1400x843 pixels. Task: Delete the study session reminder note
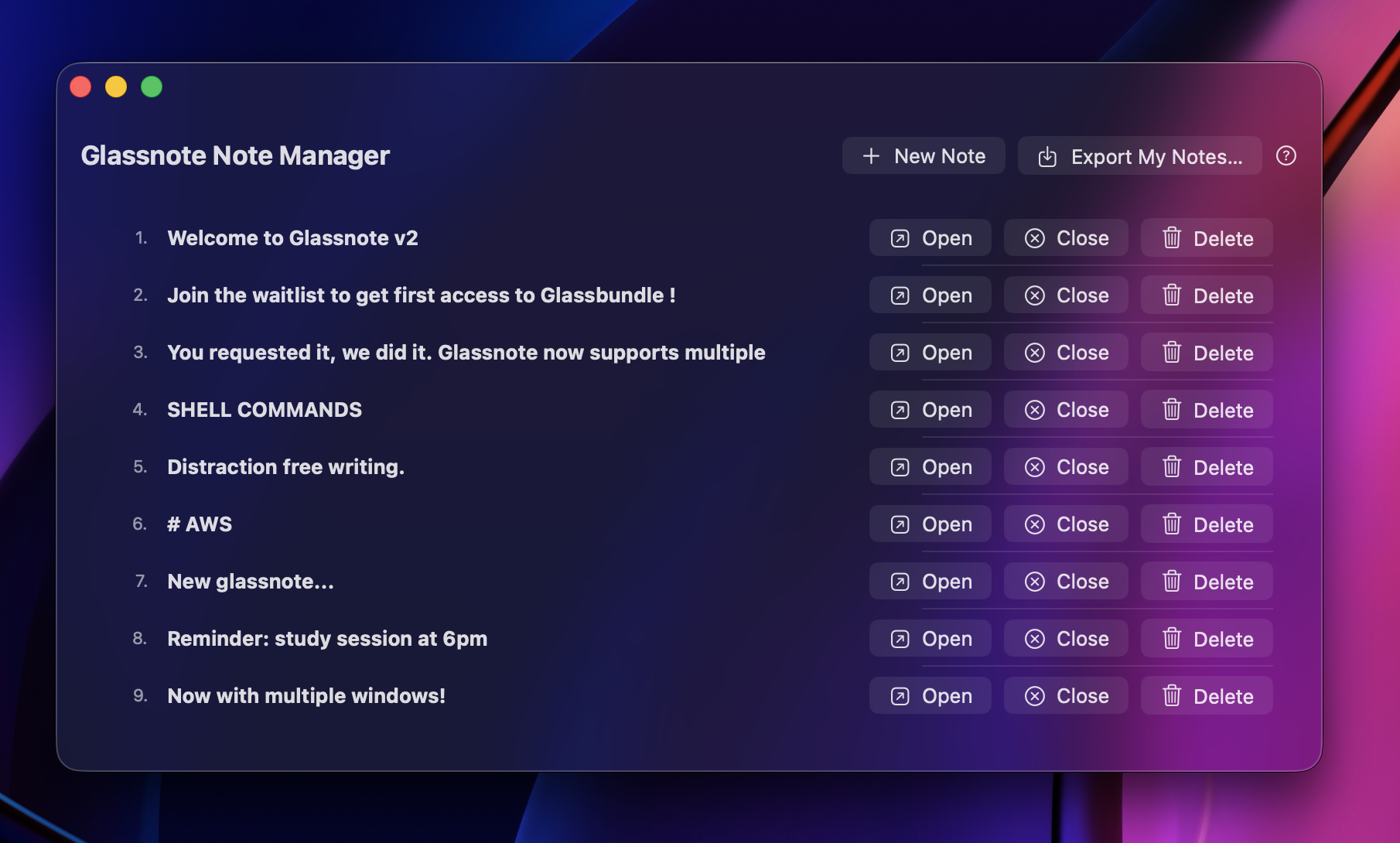click(x=1207, y=639)
